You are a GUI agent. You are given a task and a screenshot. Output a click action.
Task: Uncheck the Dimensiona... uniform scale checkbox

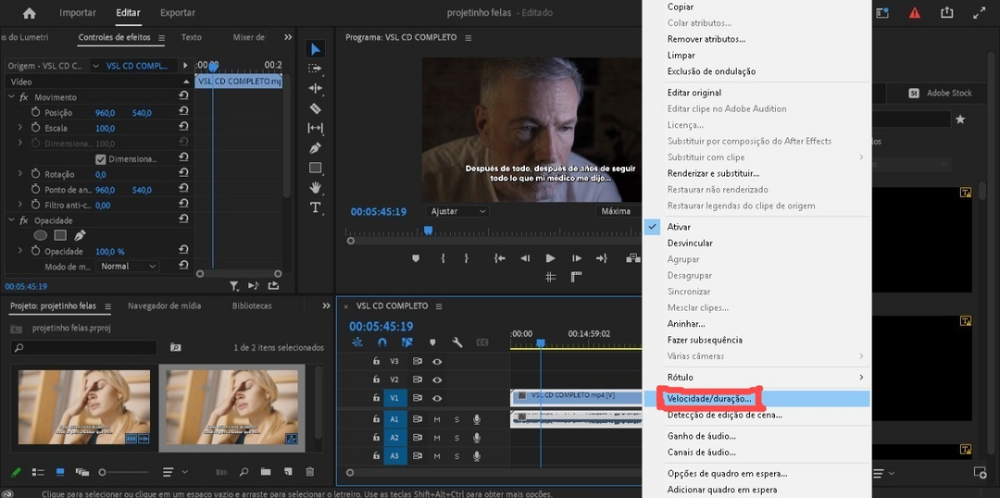(x=100, y=159)
